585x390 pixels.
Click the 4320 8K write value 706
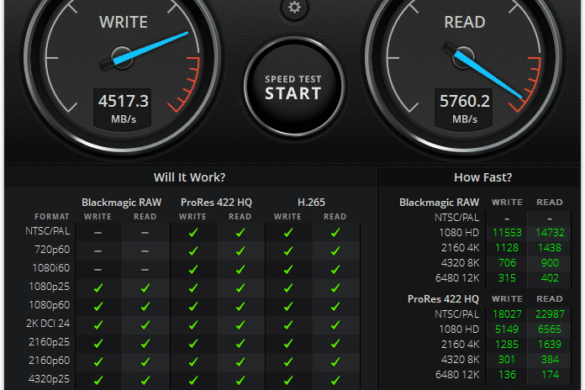[507, 263]
